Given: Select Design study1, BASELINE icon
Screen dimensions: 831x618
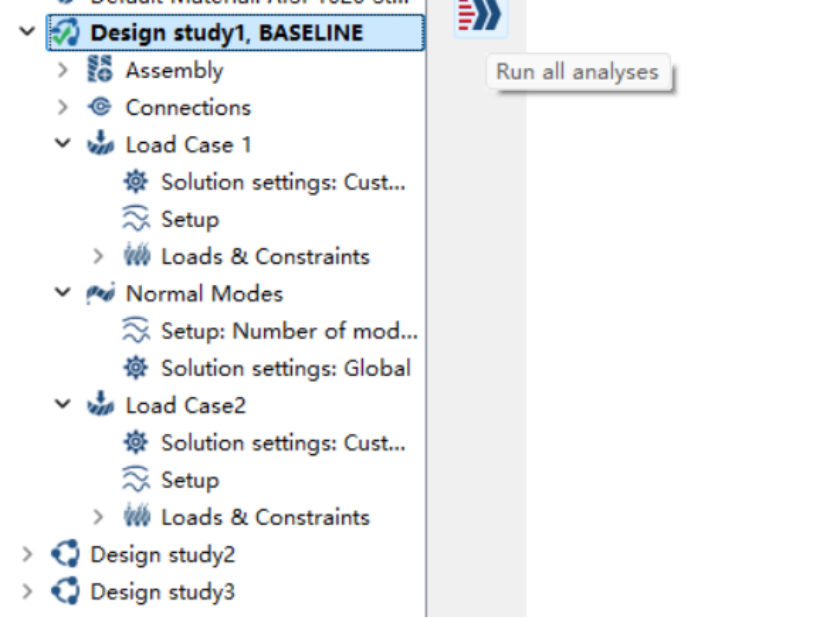Looking at the screenshot, I should (65, 33).
